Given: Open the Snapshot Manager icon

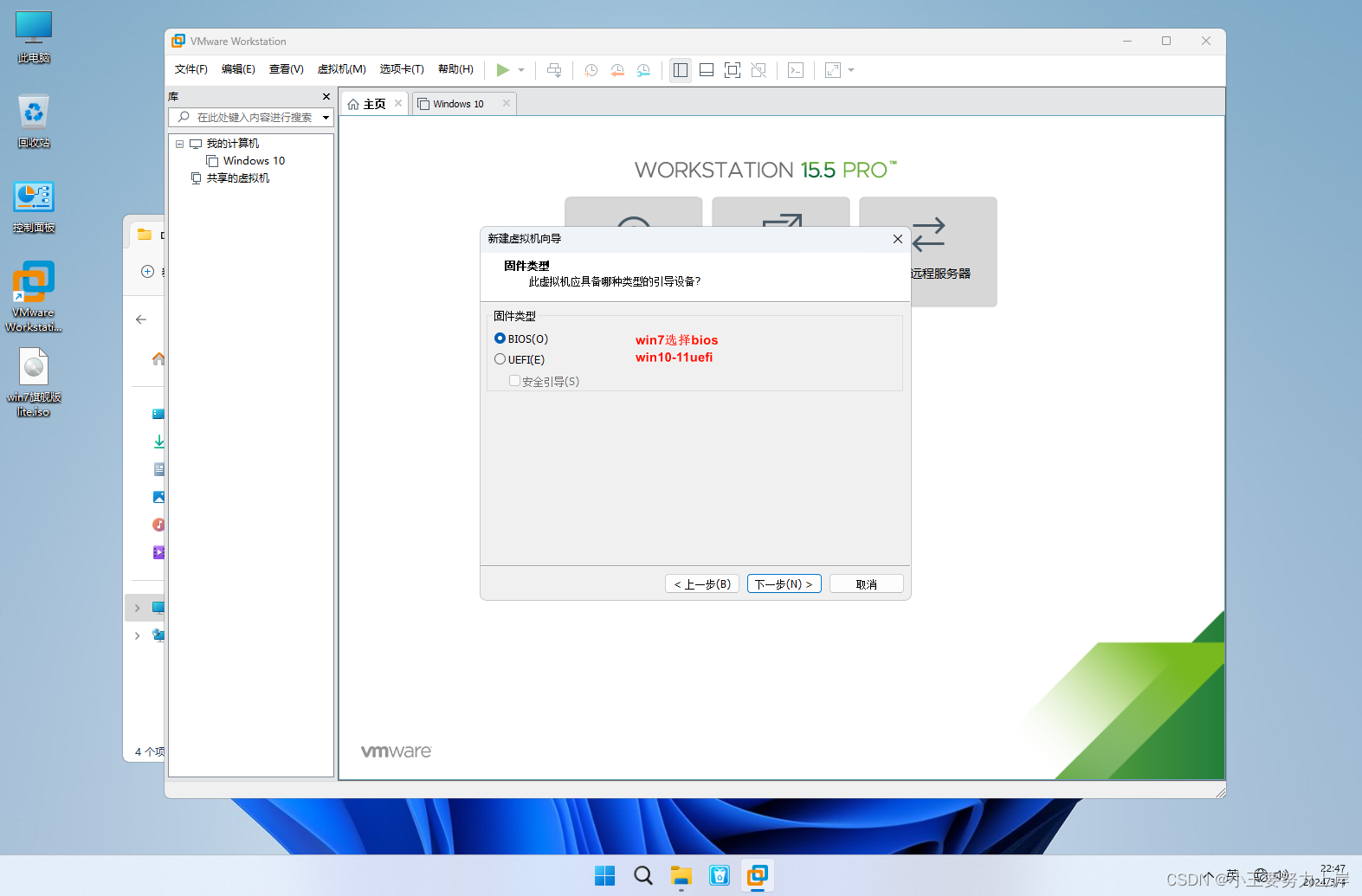Looking at the screenshot, I should pyautogui.click(x=643, y=70).
